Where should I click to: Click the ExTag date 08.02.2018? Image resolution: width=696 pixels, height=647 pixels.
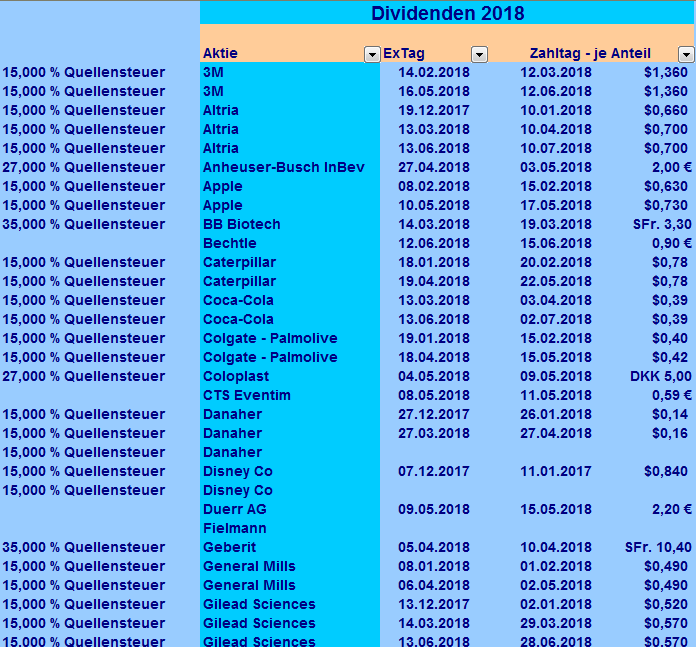[434, 186]
